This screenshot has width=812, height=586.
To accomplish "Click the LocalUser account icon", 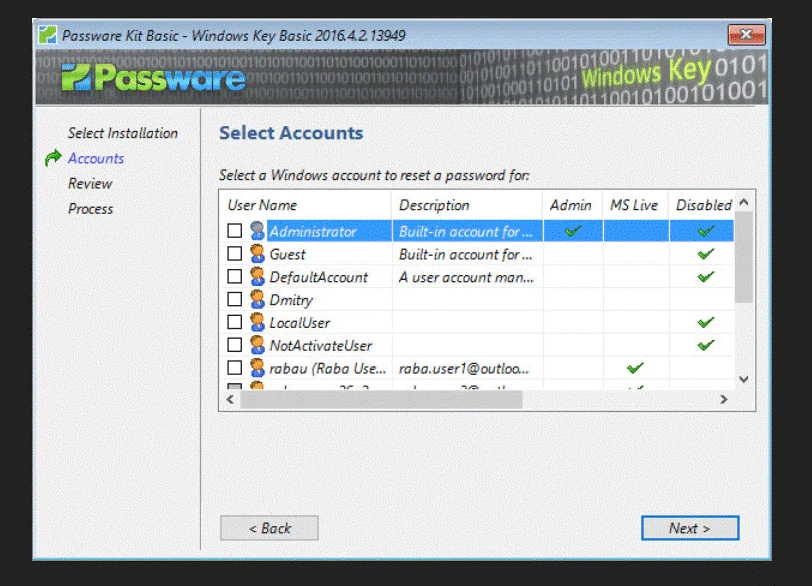I will (x=257, y=323).
